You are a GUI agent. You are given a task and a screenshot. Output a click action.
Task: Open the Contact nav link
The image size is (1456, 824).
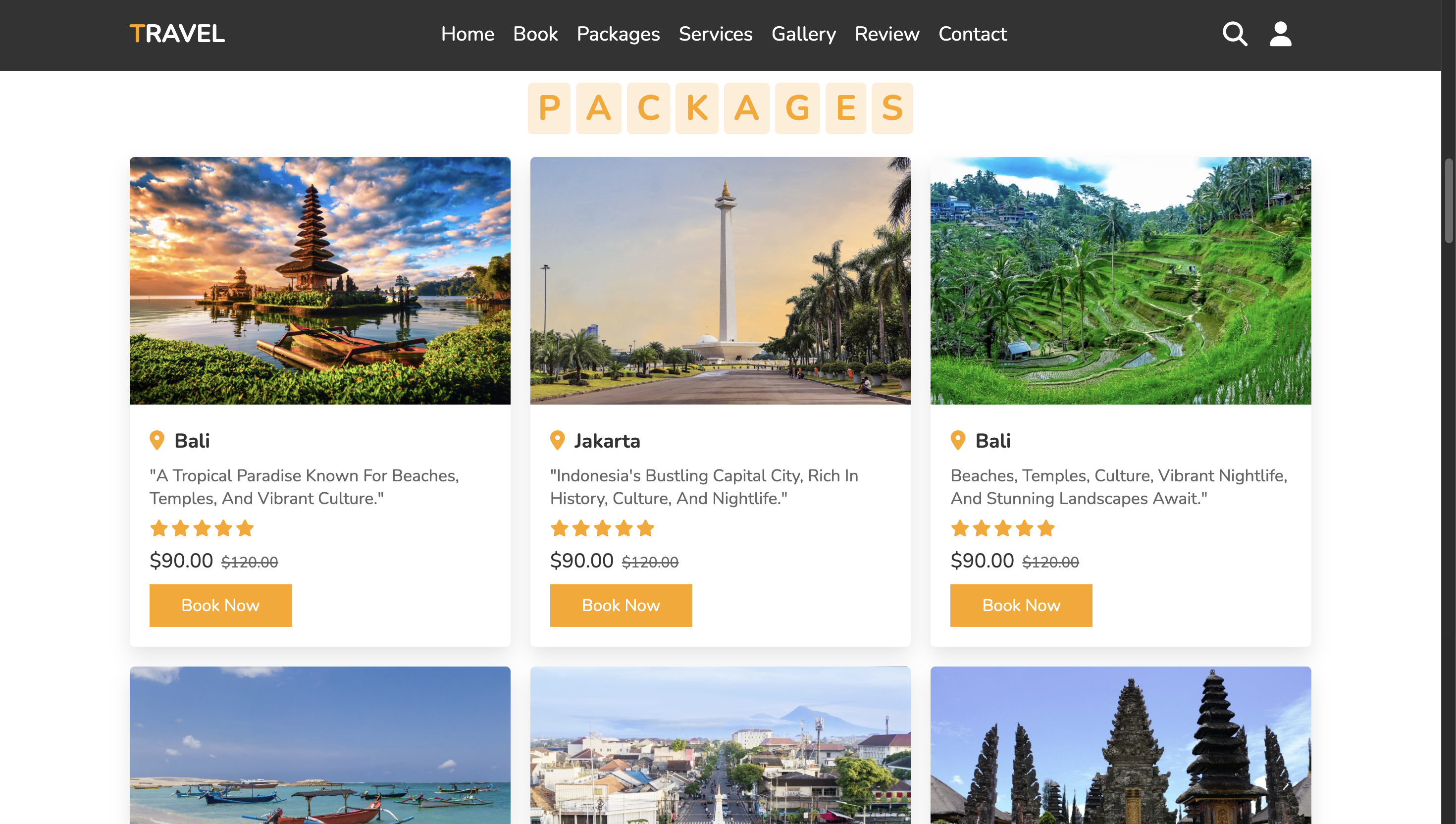[972, 34]
